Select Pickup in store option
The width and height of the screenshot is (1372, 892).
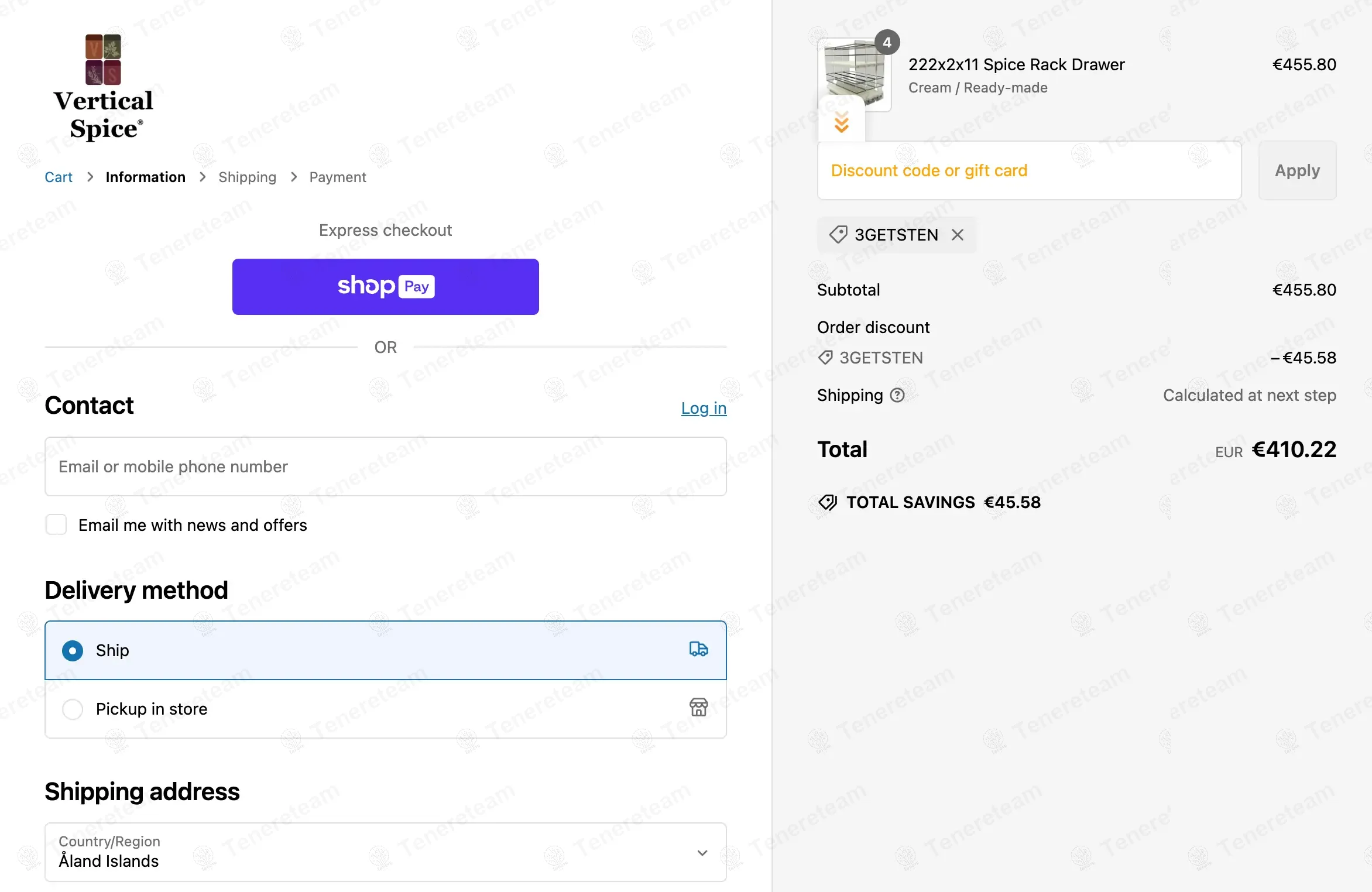click(73, 709)
